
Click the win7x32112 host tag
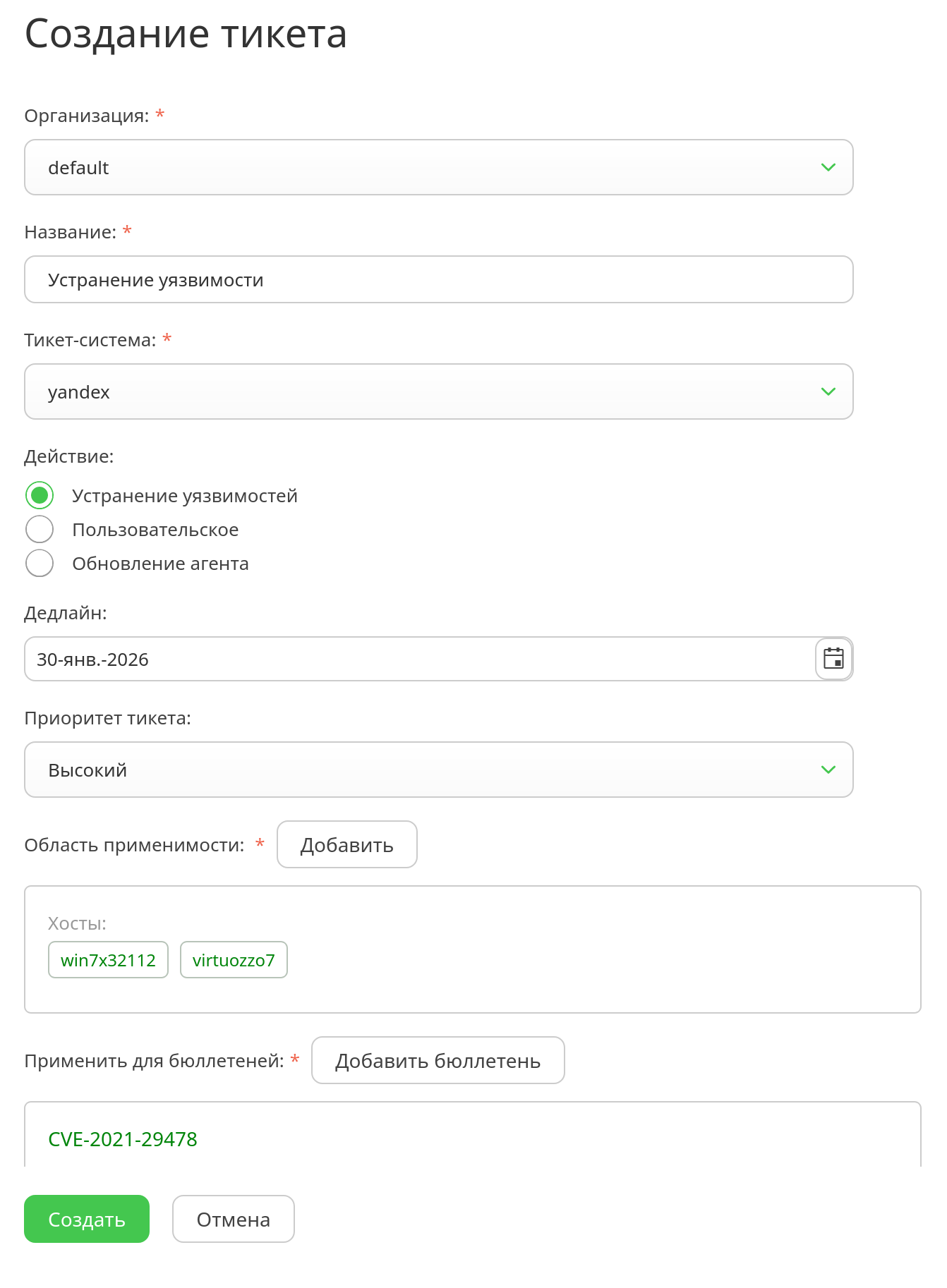point(108,960)
